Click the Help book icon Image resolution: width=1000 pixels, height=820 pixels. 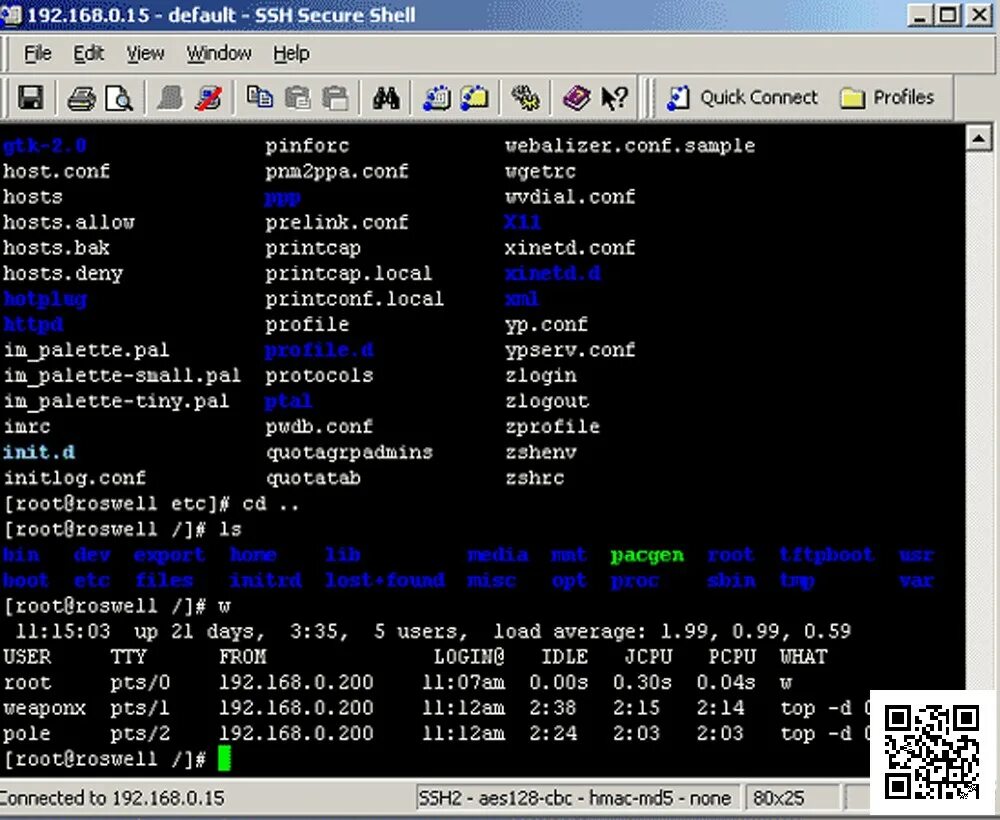click(576, 98)
